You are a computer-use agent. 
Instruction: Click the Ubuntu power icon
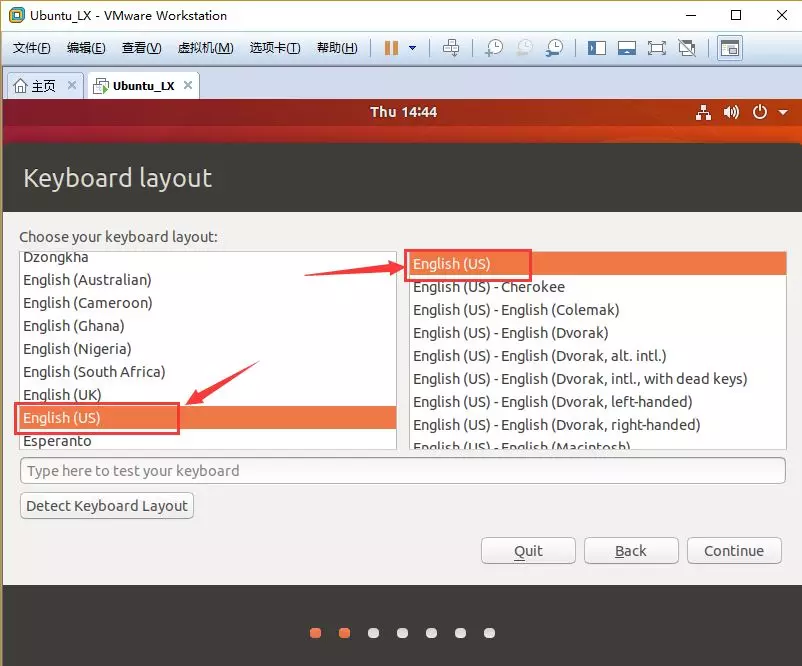click(x=760, y=112)
